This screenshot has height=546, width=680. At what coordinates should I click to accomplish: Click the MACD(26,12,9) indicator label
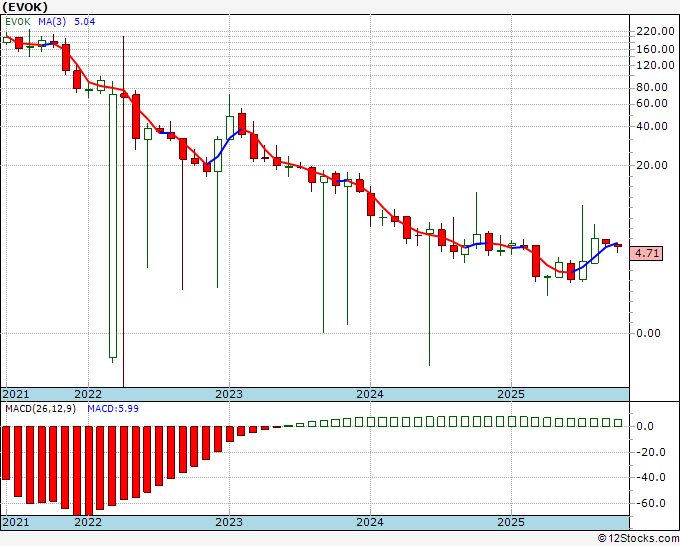40,409
